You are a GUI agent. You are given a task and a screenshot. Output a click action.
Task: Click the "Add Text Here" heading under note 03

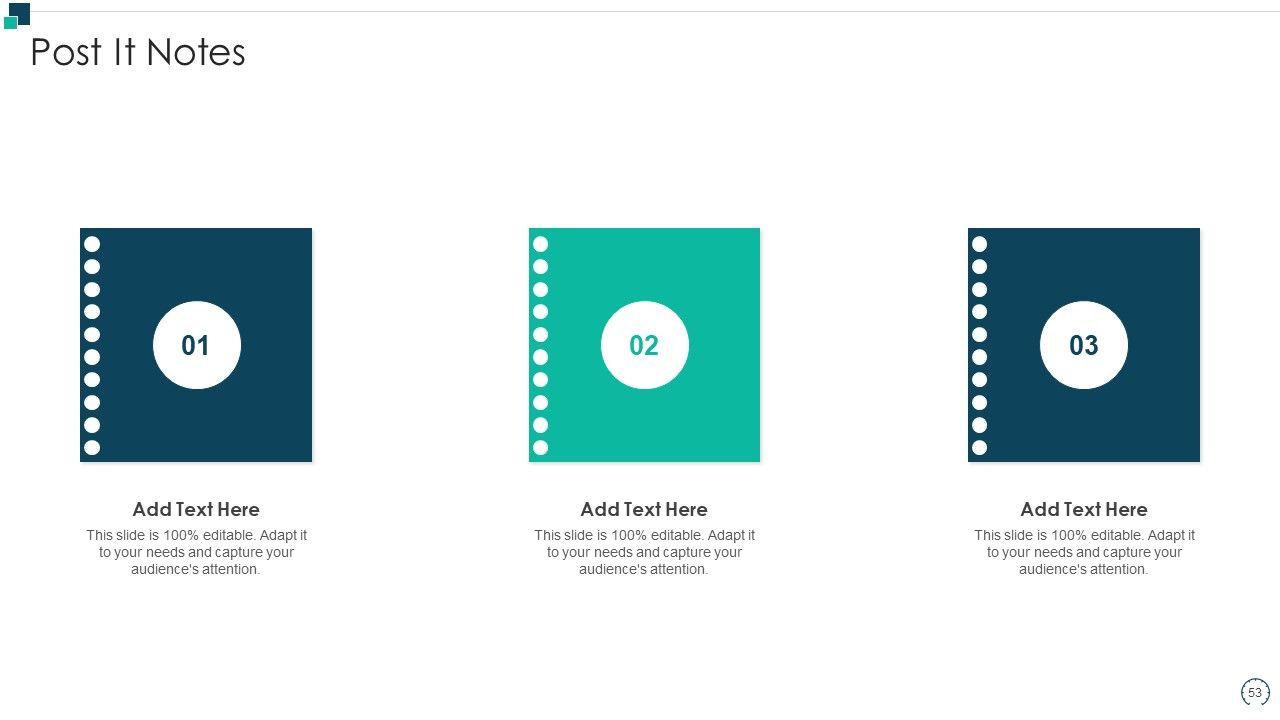coord(1084,509)
